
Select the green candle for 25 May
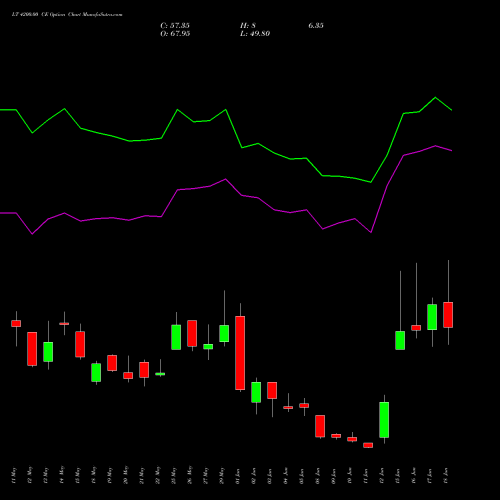pos(176,337)
